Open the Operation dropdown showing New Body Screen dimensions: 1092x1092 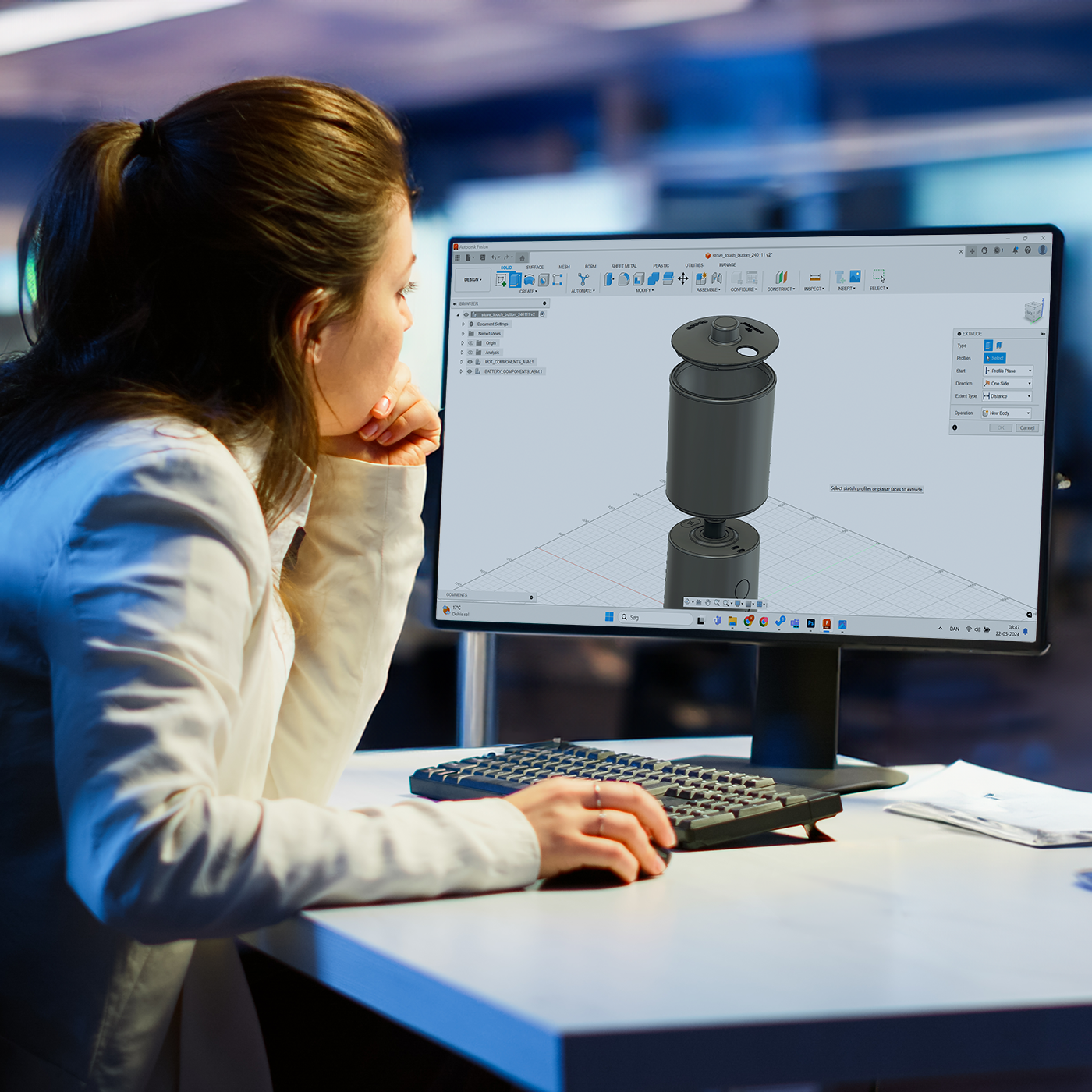pos(1007,413)
